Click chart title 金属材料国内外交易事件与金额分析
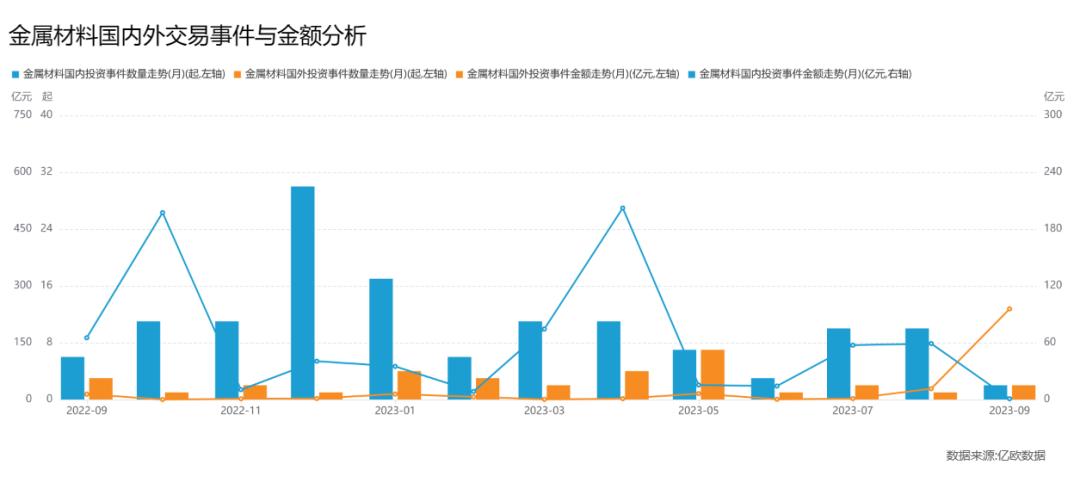Screen dimensions: 1080x477 pyautogui.click(x=187, y=37)
